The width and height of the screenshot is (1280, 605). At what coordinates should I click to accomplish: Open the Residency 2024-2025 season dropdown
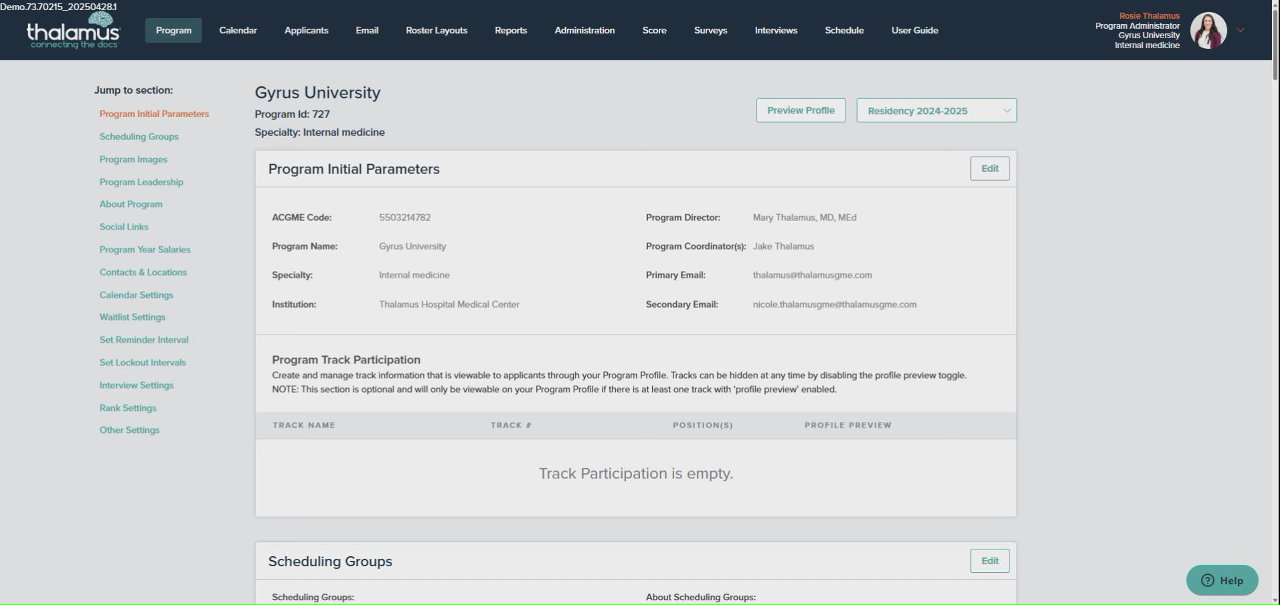pyautogui.click(x=936, y=111)
